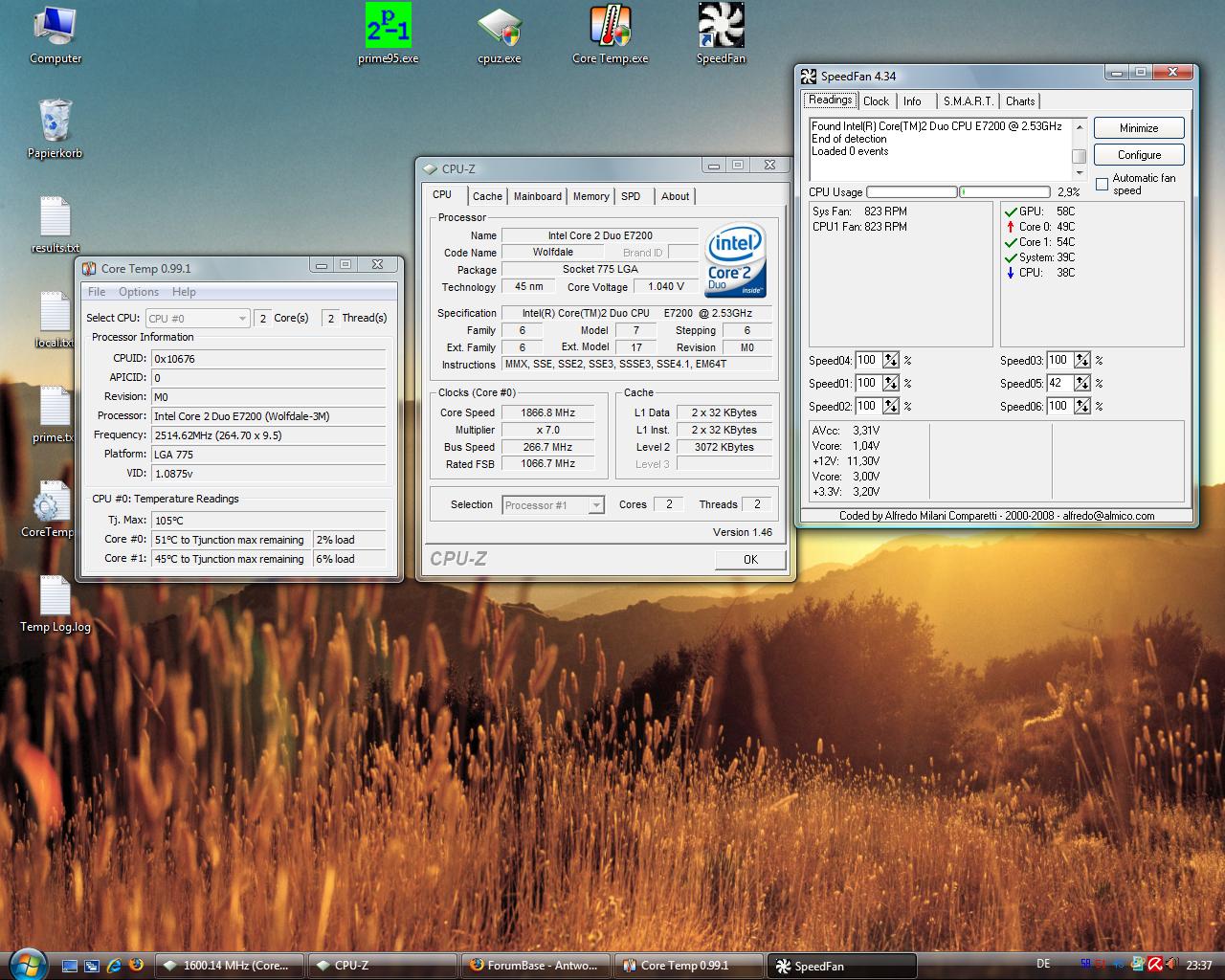Screen dimensions: 1225x980
Task: Open the Select CPU dropdown in Core Temp
Action: pos(198,318)
